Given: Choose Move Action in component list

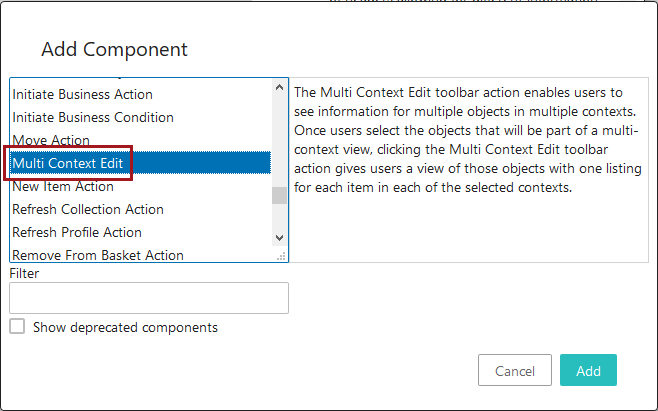Looking at the screenshot, I should 51,141.
